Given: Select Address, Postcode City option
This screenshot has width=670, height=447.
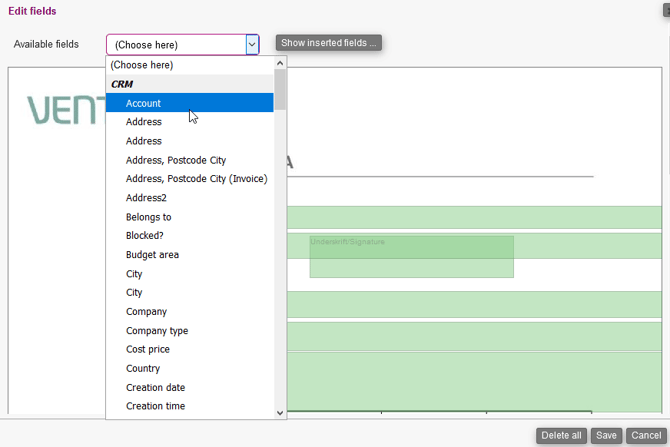Looking at the screenshot, I should click(x=190, y=160).
